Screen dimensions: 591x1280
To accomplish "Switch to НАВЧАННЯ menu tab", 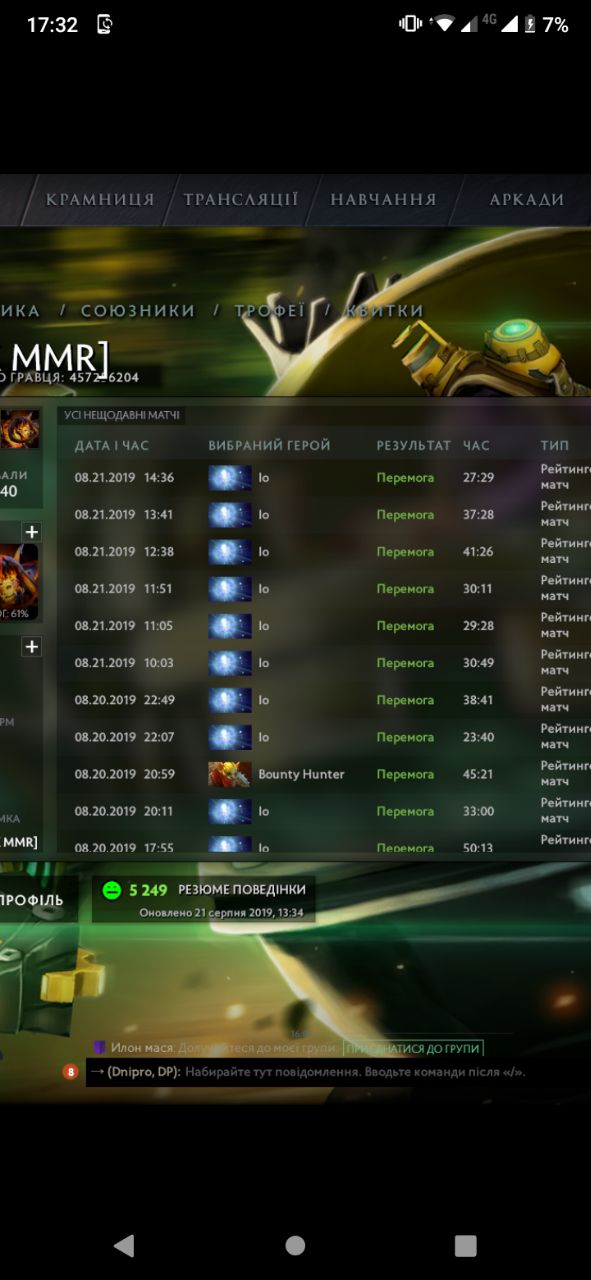I will (x=384, y=199).
